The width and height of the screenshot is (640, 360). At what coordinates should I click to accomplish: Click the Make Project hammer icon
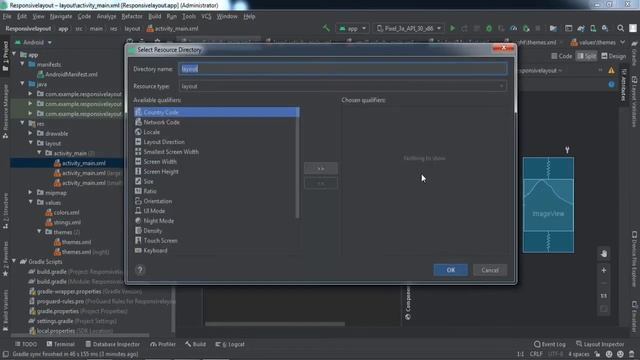(x=326, y=28)
